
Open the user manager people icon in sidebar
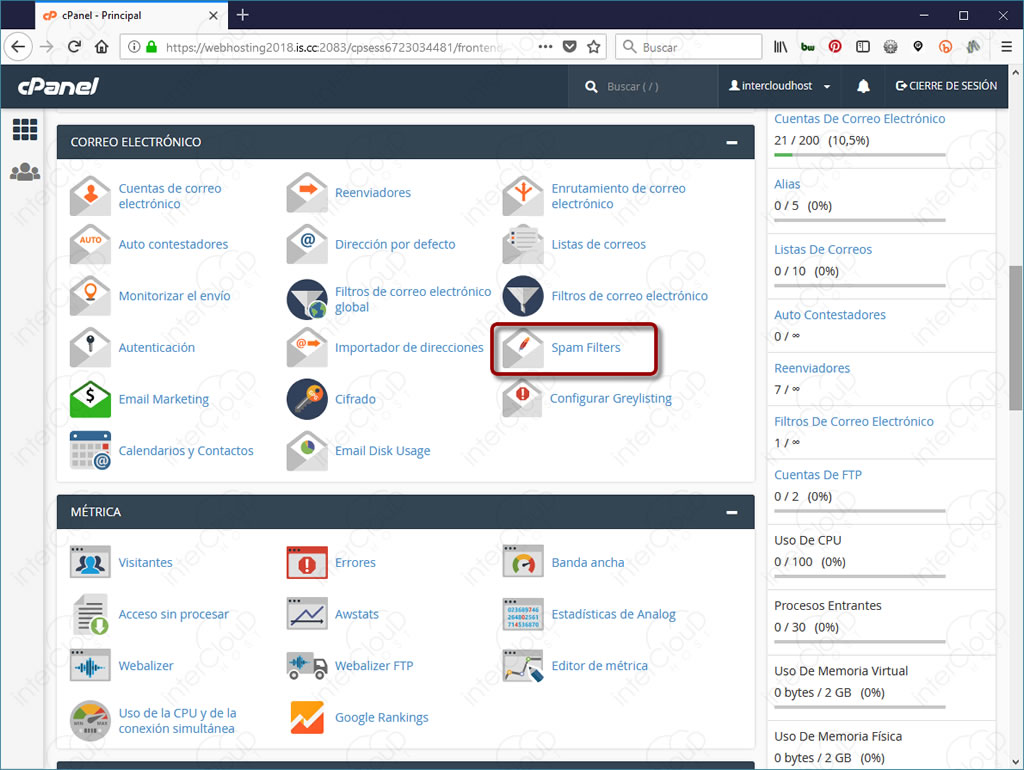pyautogui.click(x=25, y=172)
